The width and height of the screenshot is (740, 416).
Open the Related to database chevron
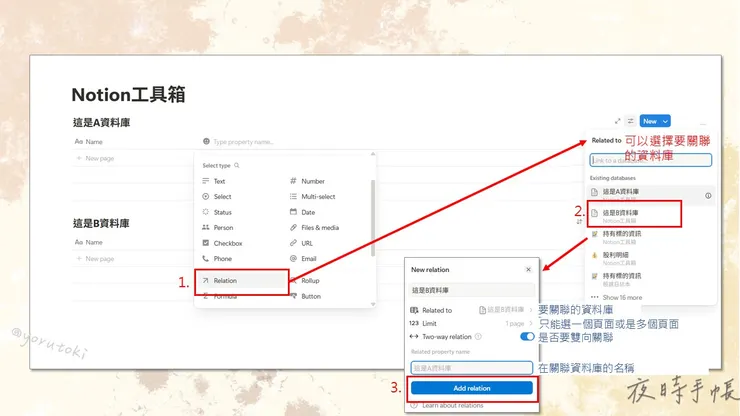pos(531,310)
